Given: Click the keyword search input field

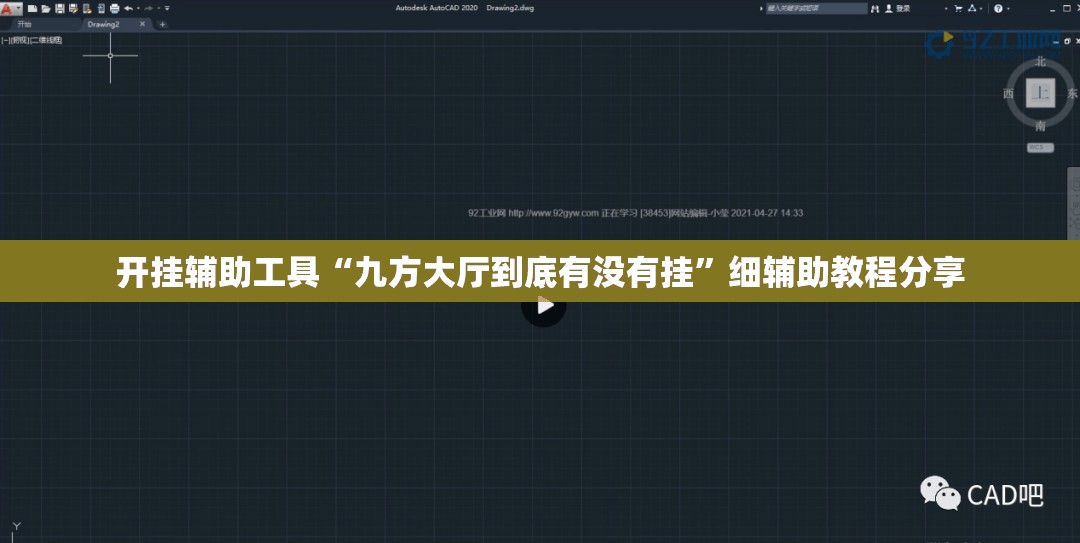Looking at the screenshot, I should [x=817, y=8].
